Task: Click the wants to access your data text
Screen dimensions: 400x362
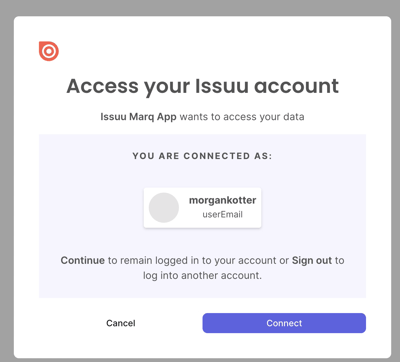Action: click(242, 117)
